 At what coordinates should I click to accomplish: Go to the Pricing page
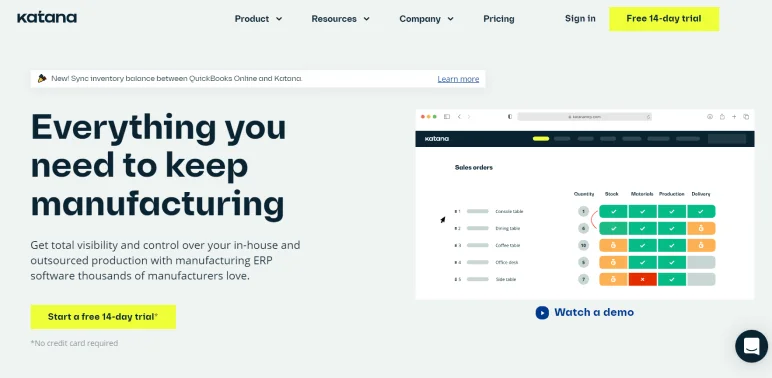498,19
